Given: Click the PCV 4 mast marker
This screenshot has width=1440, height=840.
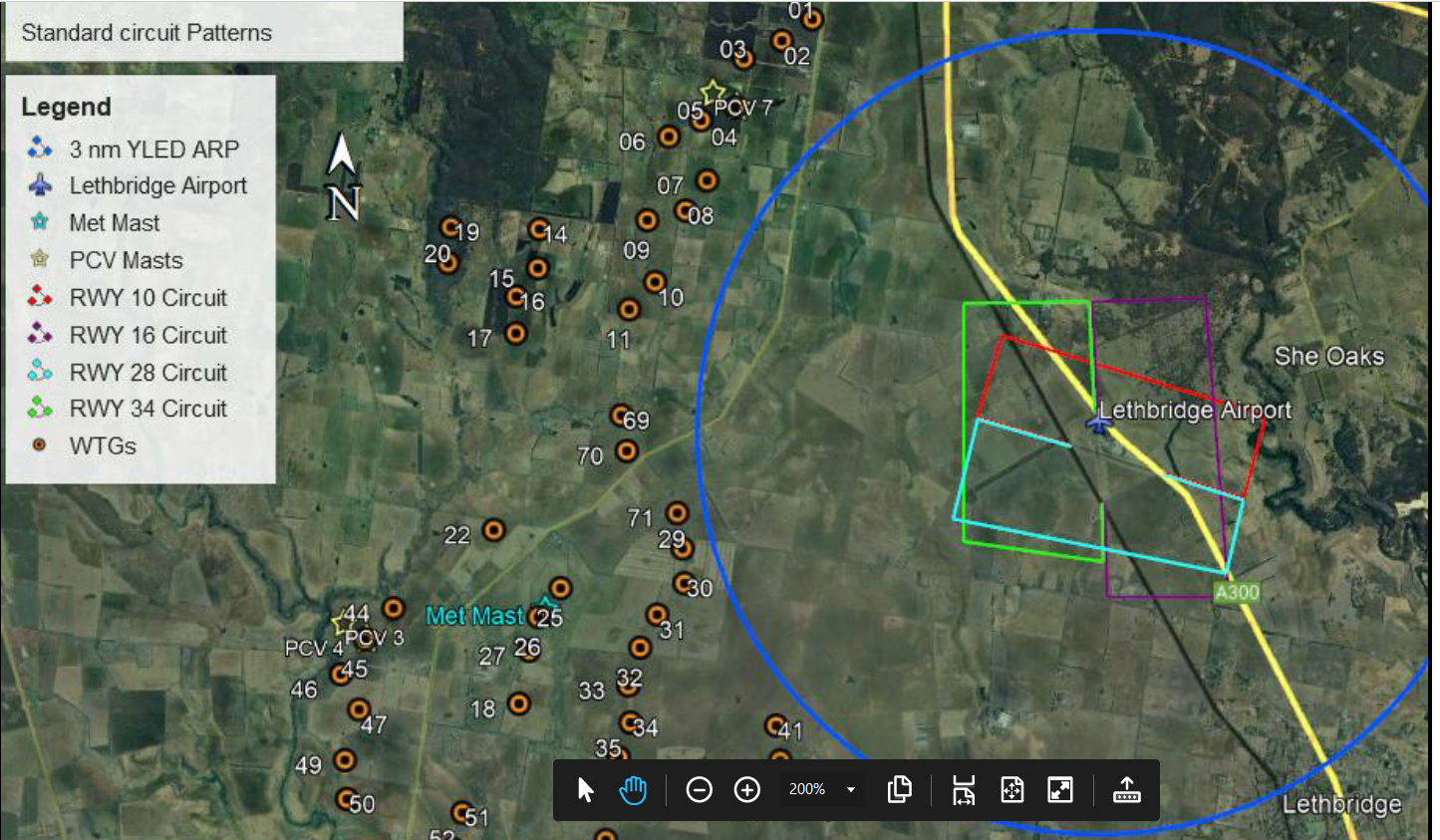Looking at the screenshot, I should pos(340,627).
